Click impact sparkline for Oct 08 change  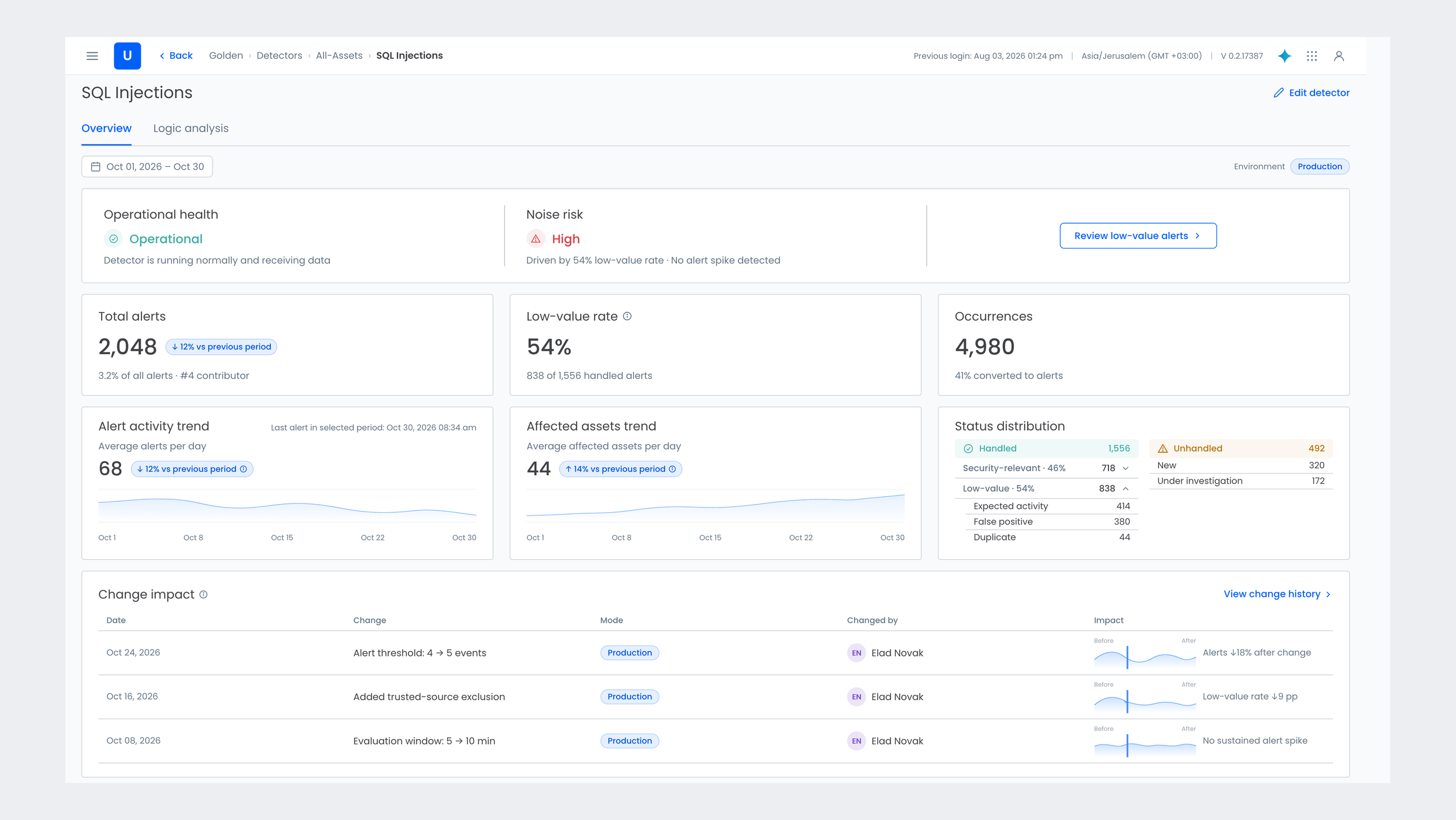pos(1145,745)
